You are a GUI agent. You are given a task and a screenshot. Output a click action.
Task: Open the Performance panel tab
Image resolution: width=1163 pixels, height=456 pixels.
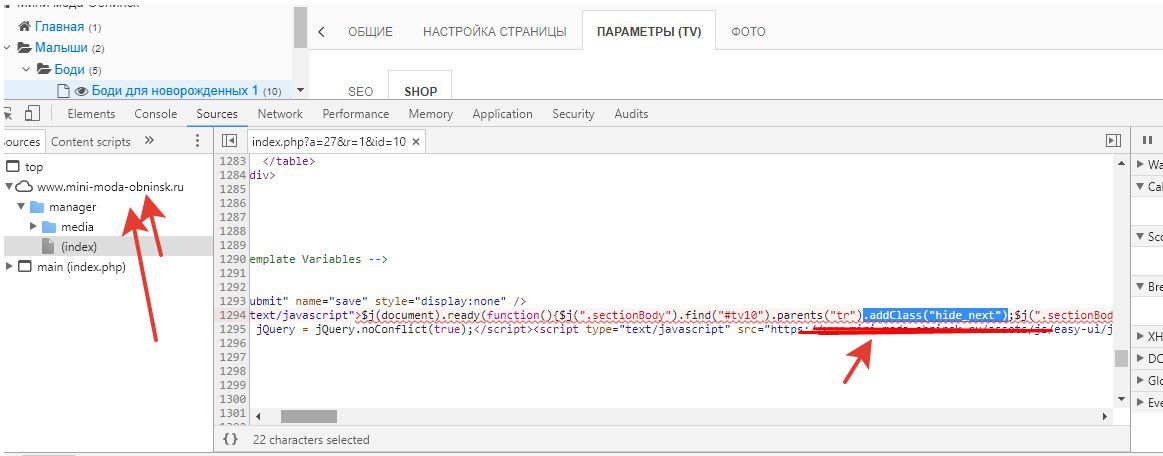(x=356, y=113)
